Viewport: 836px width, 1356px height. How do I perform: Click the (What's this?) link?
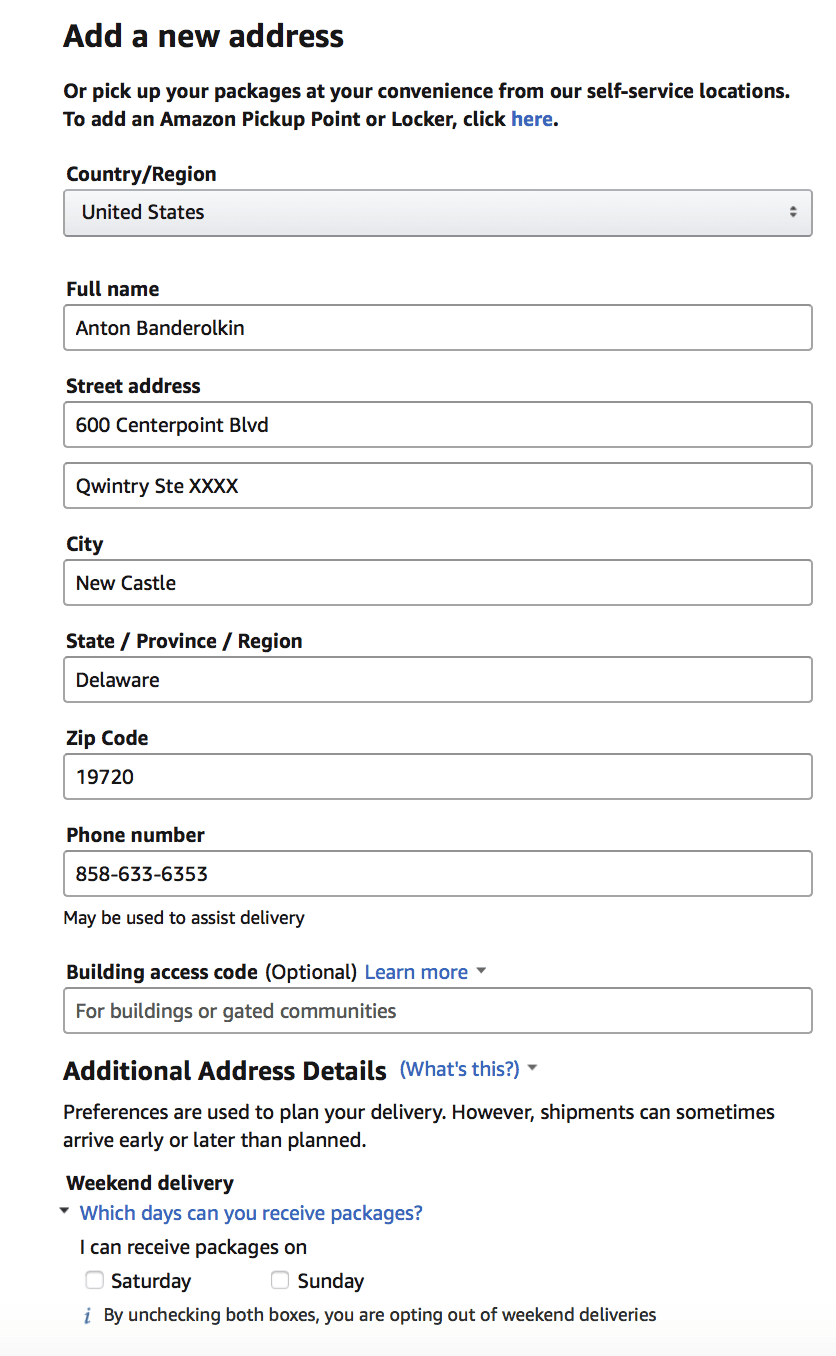pos(460,1069)
